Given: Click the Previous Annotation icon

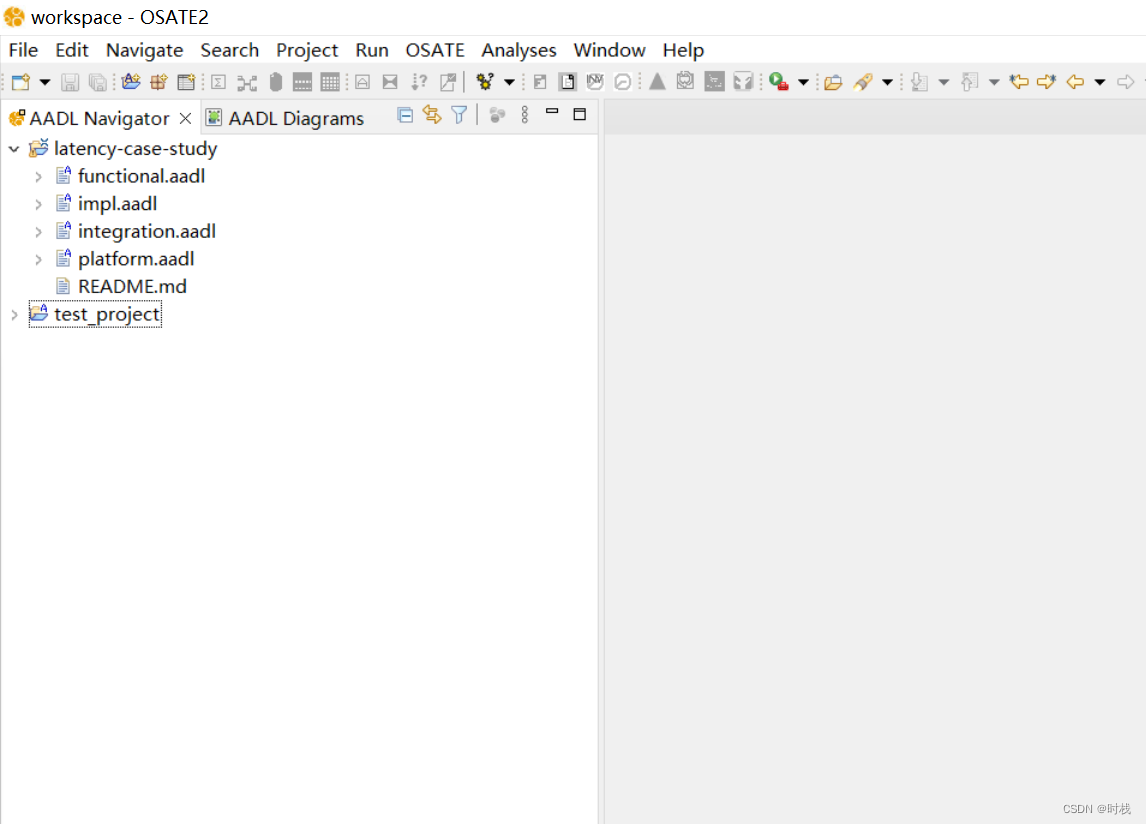Looking at the screenshot, I should click(x=970, y=82).
